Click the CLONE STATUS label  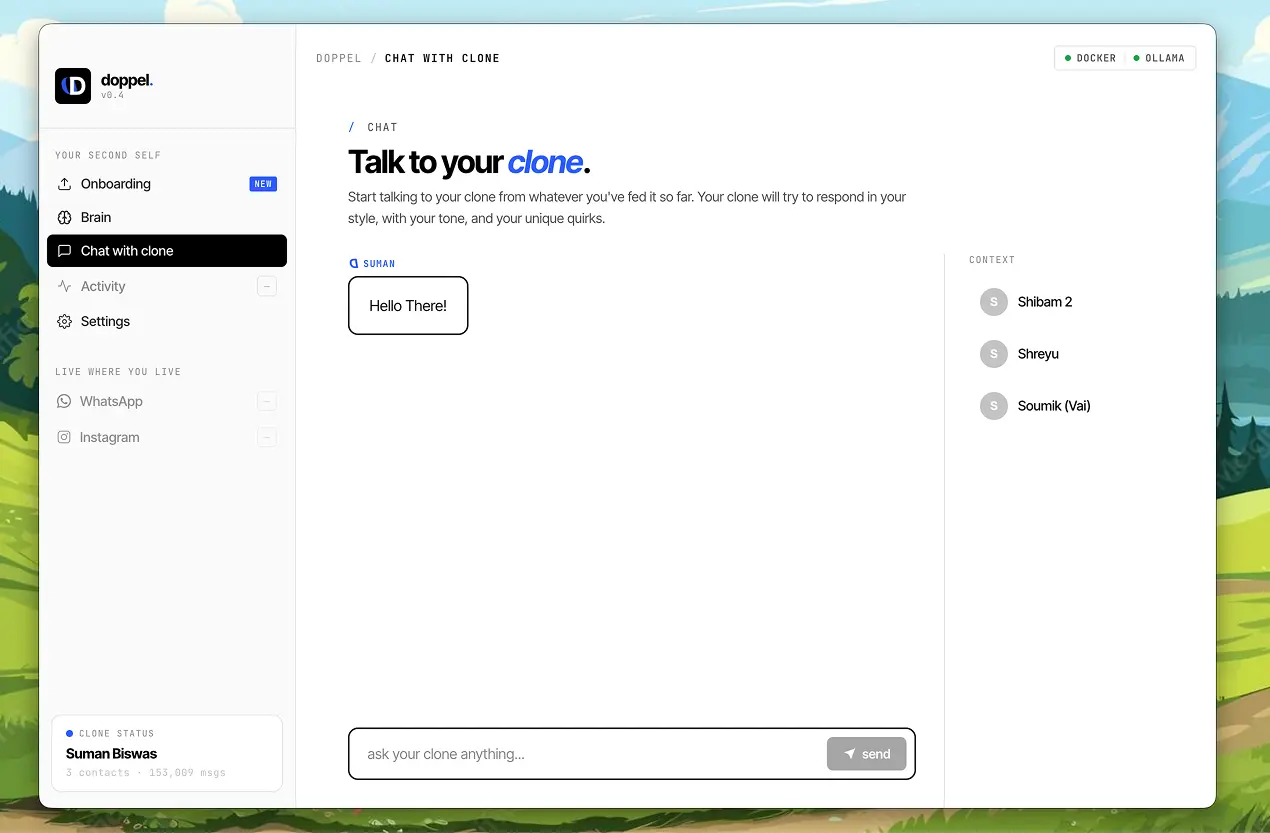pos(117,733)
